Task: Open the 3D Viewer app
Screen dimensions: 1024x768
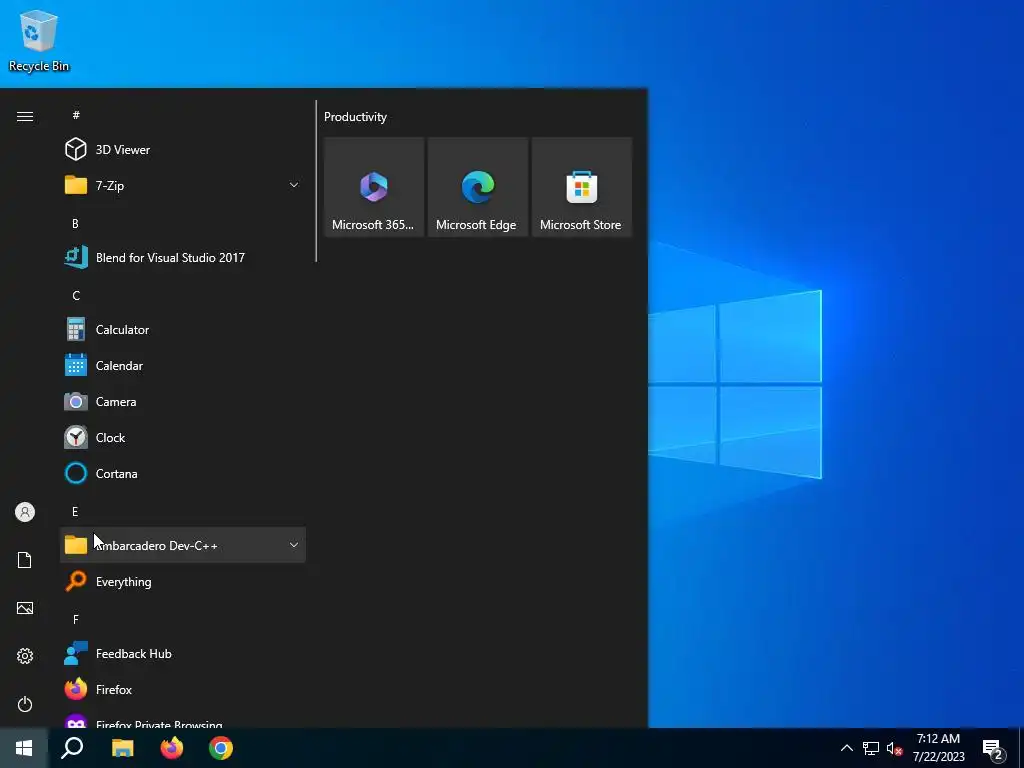Action: pyautogui.click(x=183, y=150)
